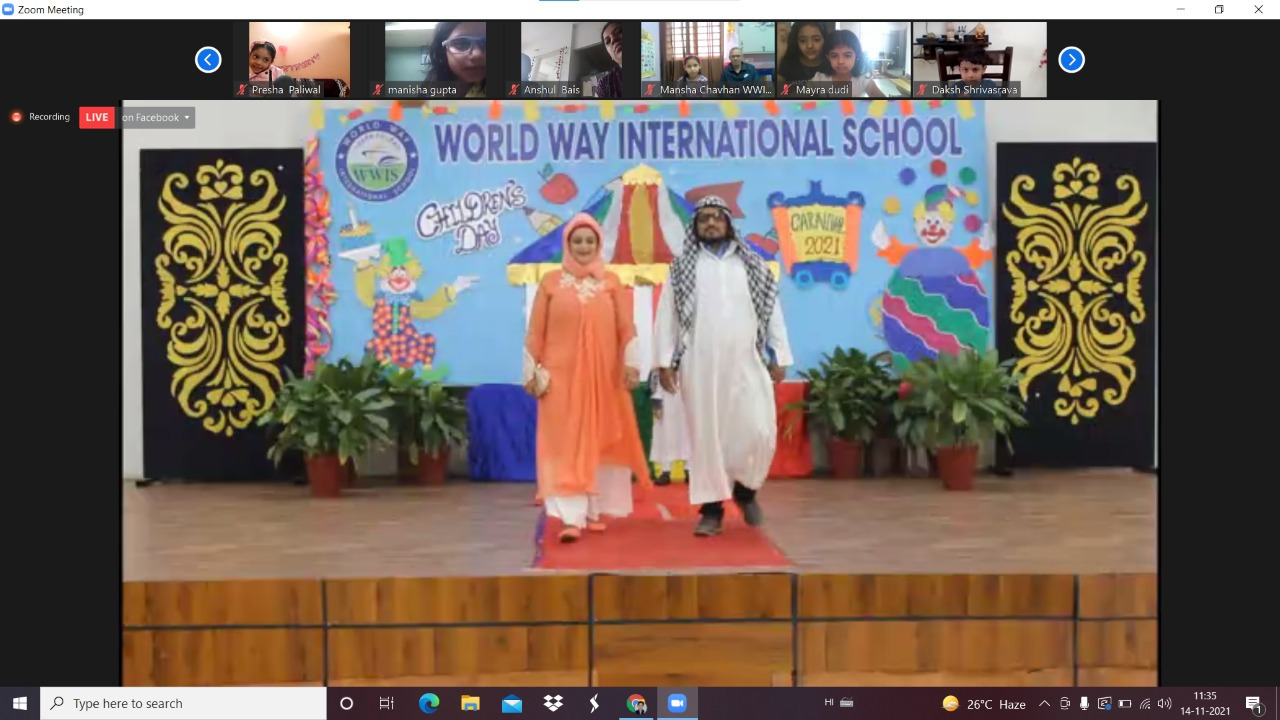Click the Meet Now camera tray icon
1280x720 pixels.
(x=1065, y=704)
